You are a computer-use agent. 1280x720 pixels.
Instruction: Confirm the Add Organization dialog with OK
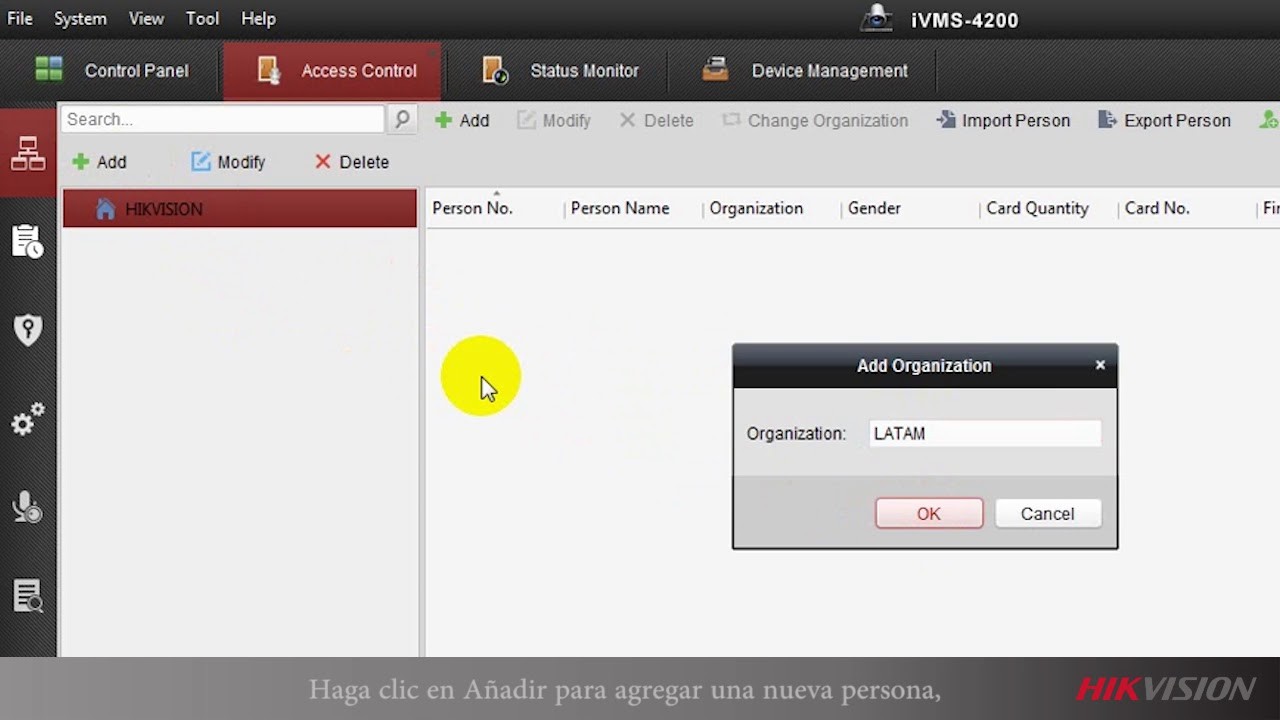pyautogui.click(x=929, y=513)
